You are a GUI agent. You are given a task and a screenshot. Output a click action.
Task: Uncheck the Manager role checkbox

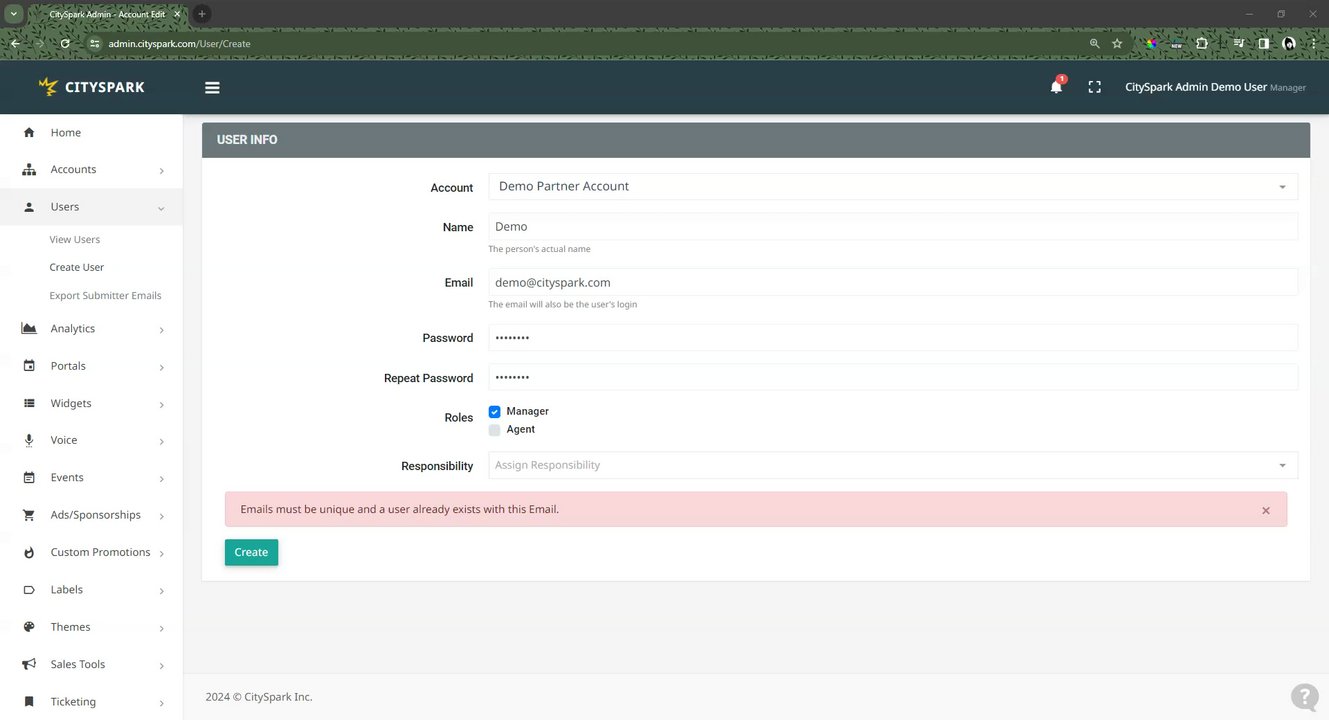coord(494,411)
